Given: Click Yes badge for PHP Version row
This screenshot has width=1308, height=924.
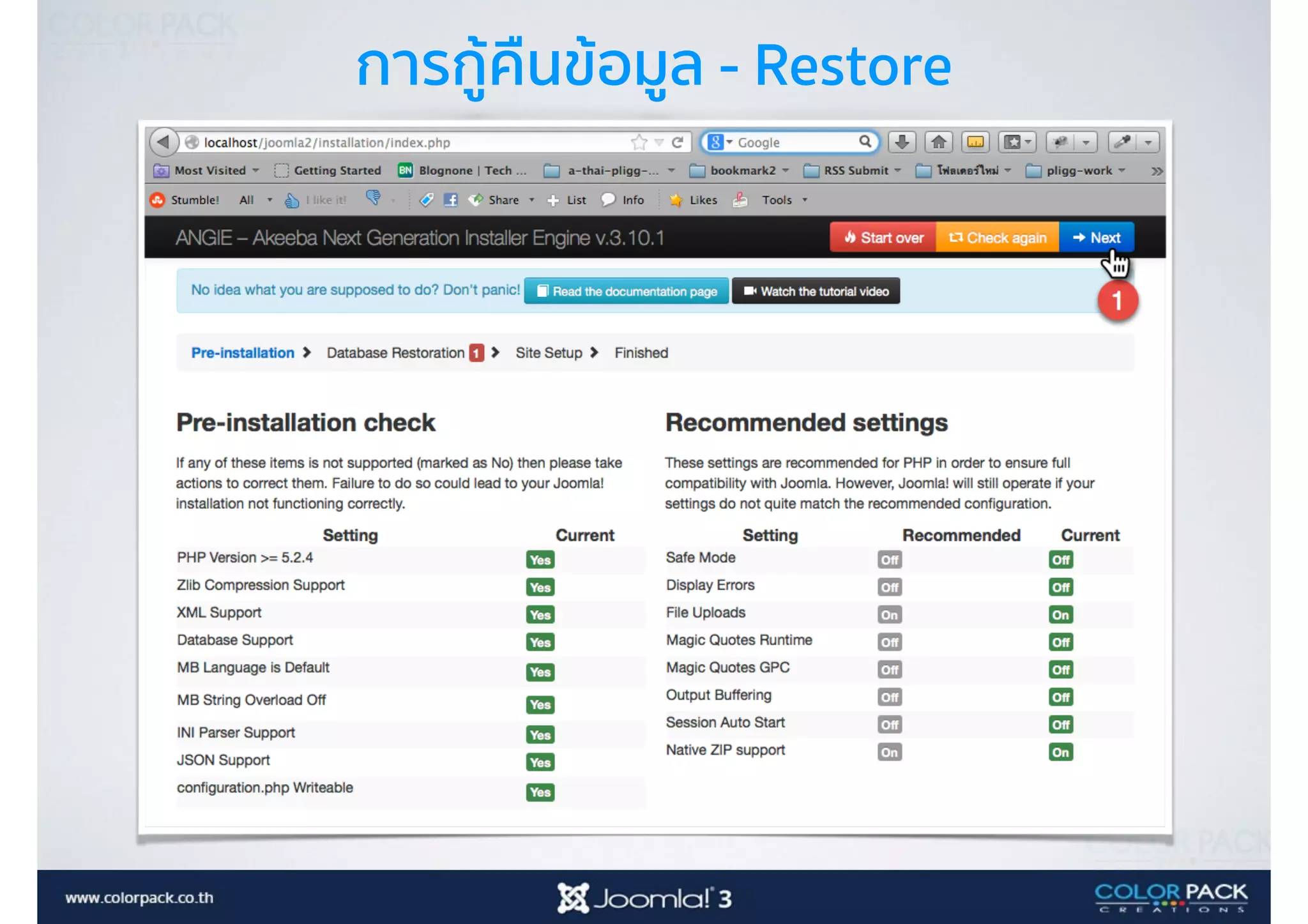Looking at the screenshot, I should click(x=540, y=560).
